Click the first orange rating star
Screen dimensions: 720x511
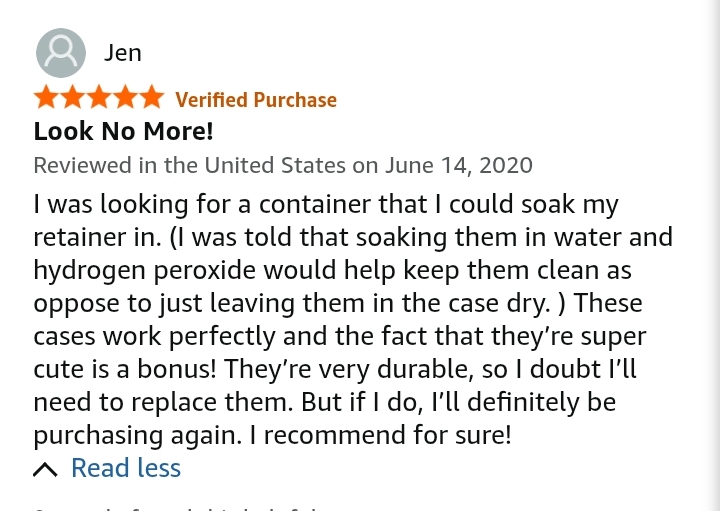tap(46, 97)
